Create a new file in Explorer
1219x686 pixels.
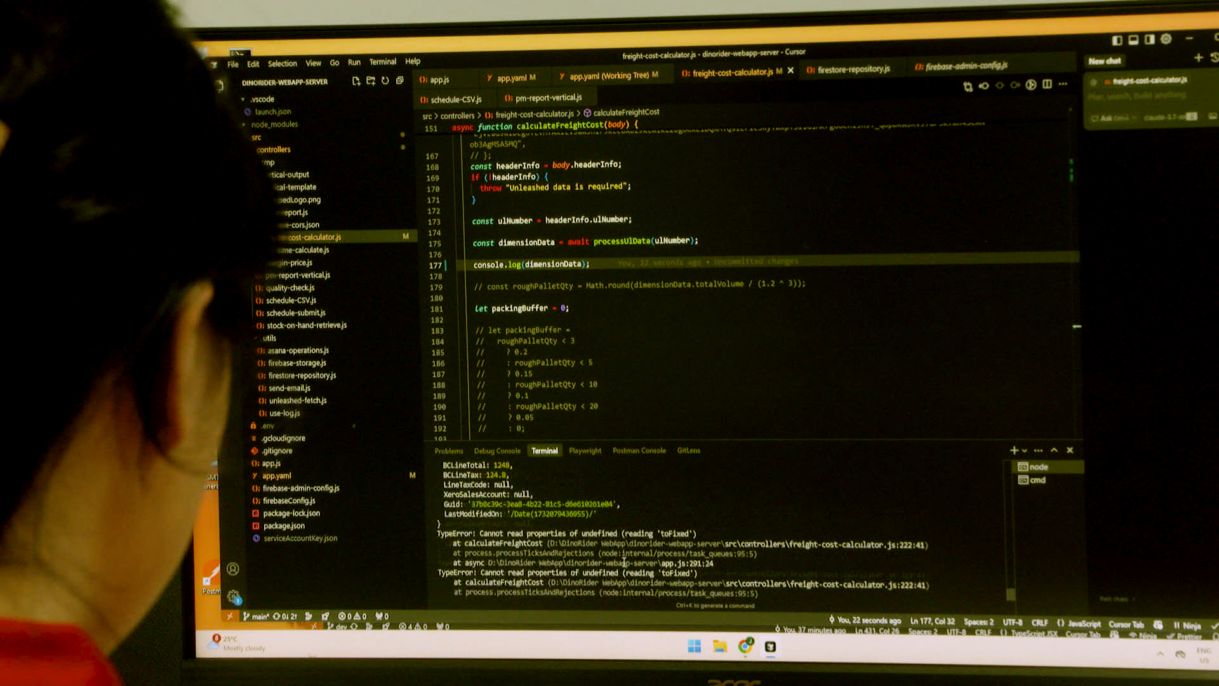click(x=356, y=81)
